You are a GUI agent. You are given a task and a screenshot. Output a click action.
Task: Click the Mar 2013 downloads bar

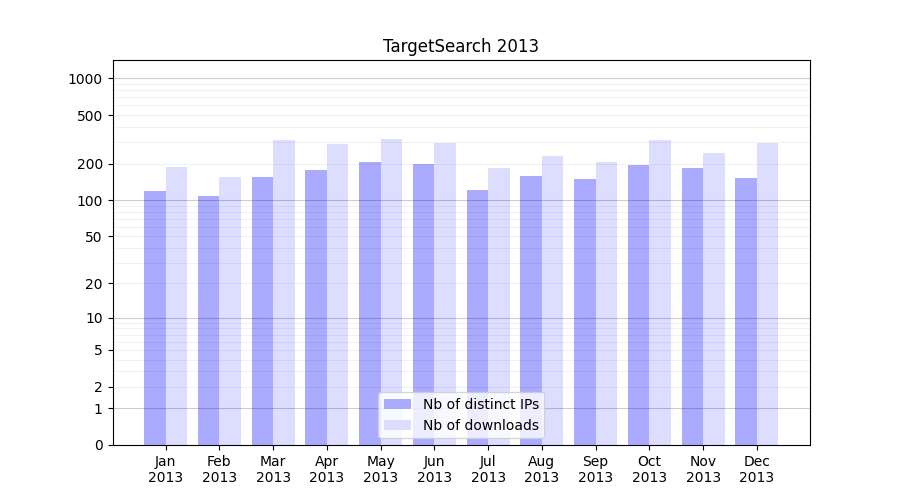tap(284, 292)
